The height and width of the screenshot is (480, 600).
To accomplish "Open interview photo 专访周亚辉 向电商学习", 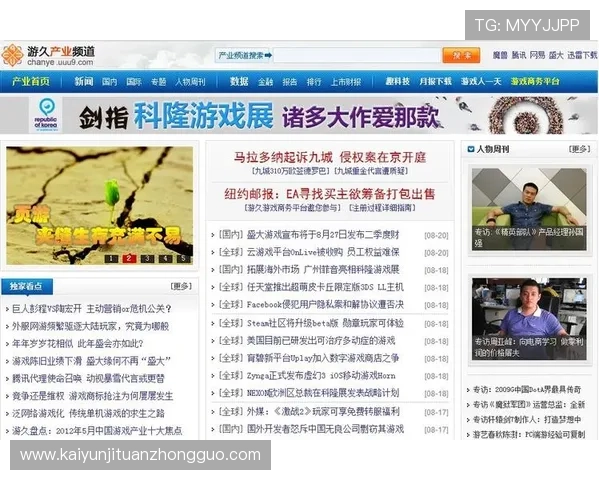I will pos(529,319).
